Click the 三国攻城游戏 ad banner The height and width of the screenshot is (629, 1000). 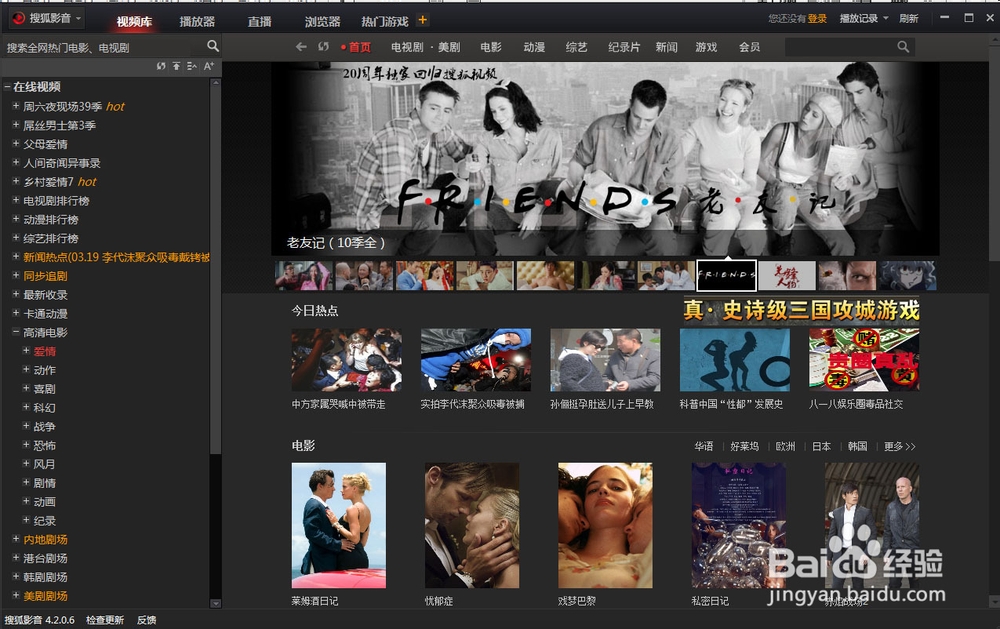click(801, 311)
